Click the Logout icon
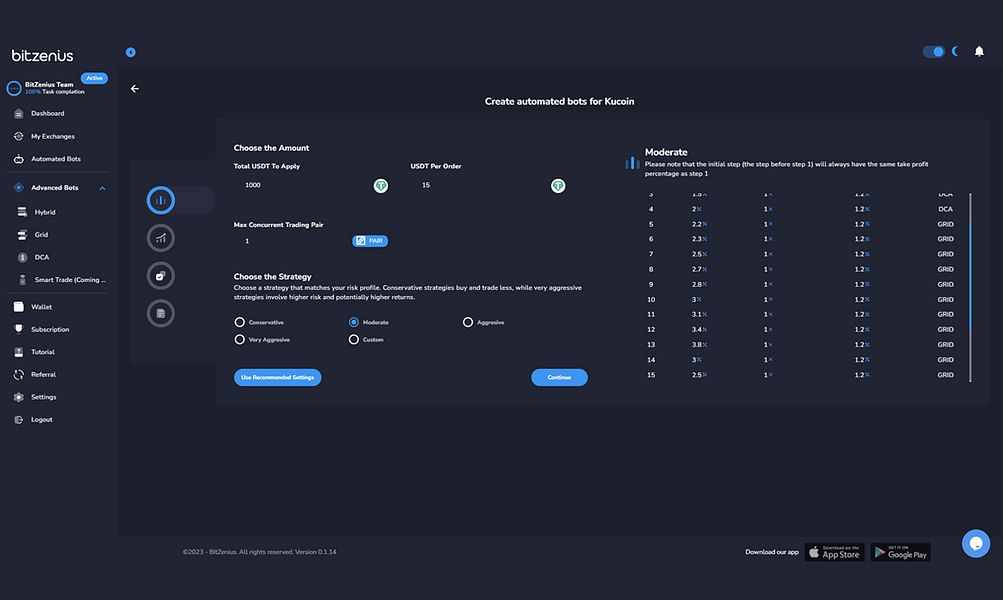This screenshot has width=1003, height=600. click(19, 420)
